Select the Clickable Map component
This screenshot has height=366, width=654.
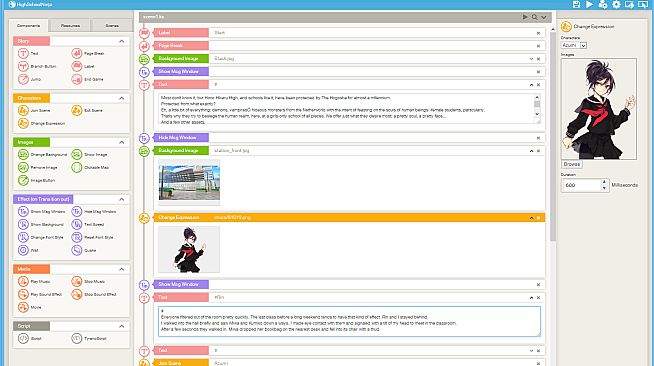click(x=90, y=168)
